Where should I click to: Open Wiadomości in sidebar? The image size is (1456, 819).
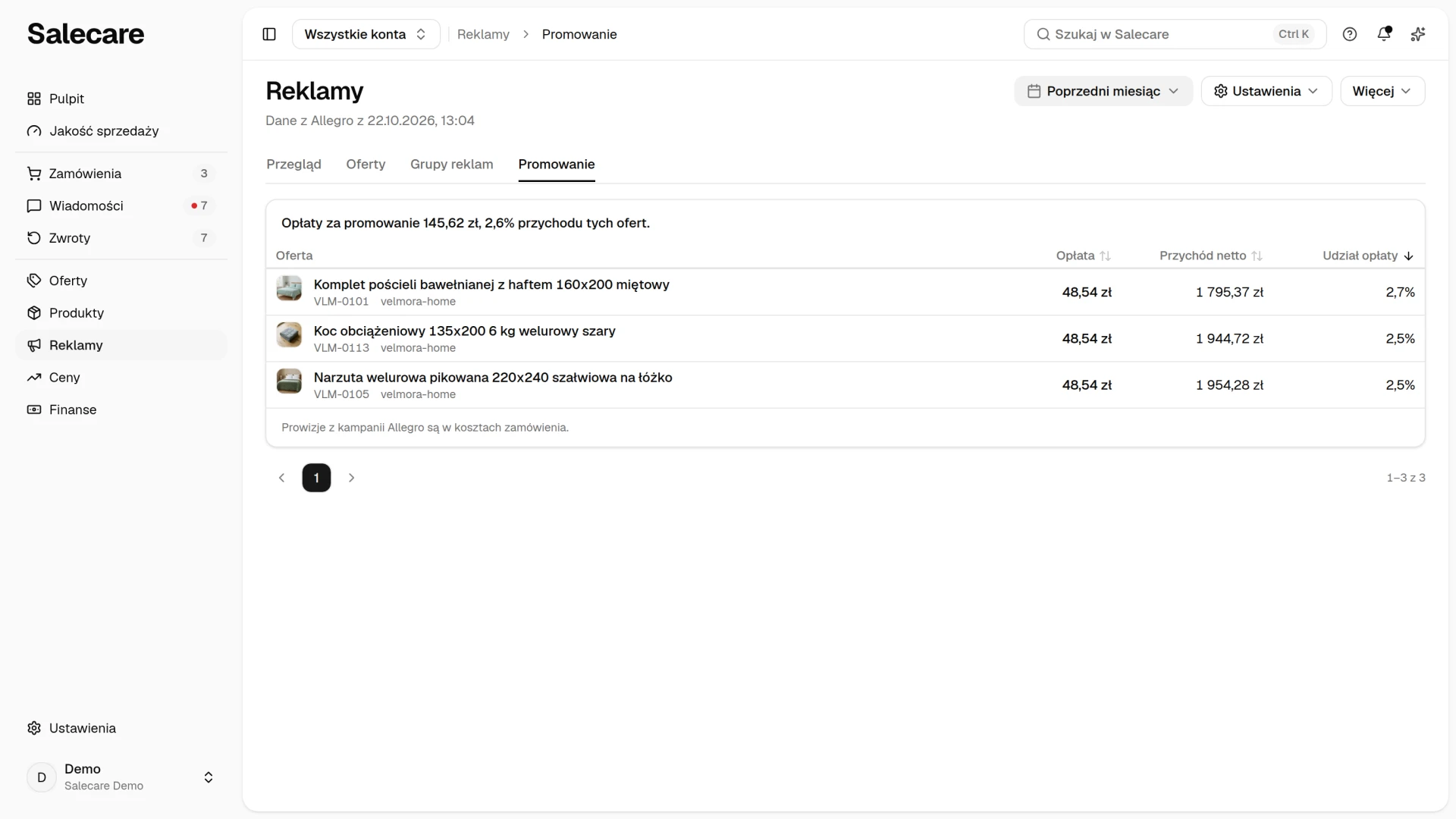[121, 206]
